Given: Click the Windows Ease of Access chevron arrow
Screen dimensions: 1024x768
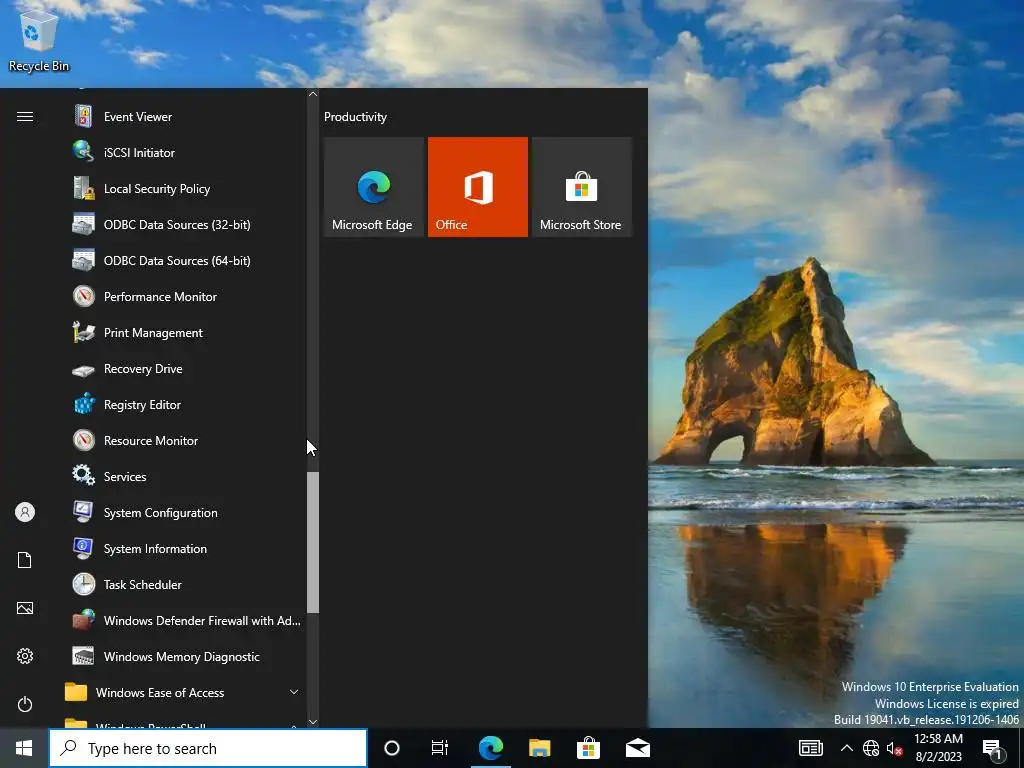Looking at the screenshot, I should point(294,692).
